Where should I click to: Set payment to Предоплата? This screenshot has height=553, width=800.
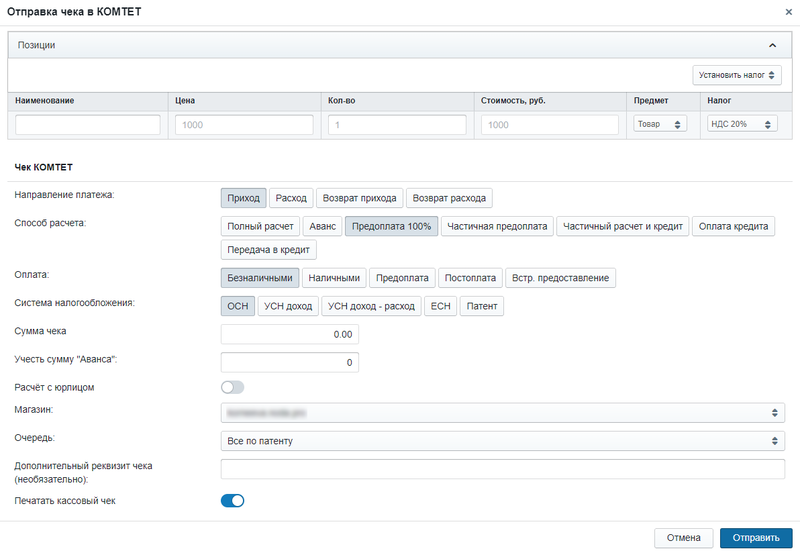click(402, 278)
